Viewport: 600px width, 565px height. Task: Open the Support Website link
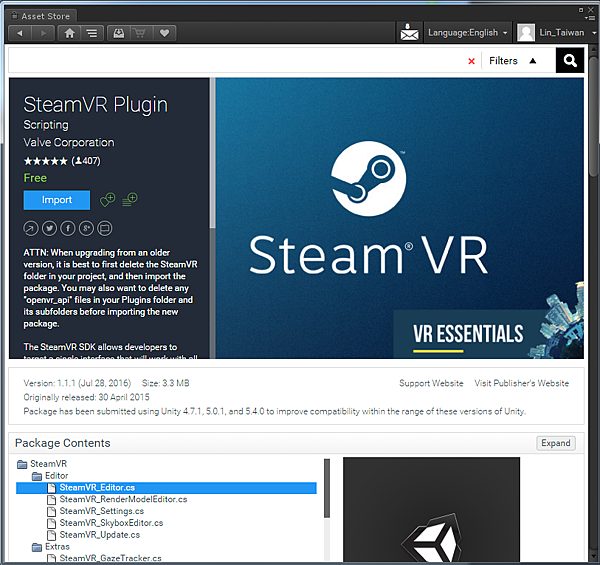431,383
